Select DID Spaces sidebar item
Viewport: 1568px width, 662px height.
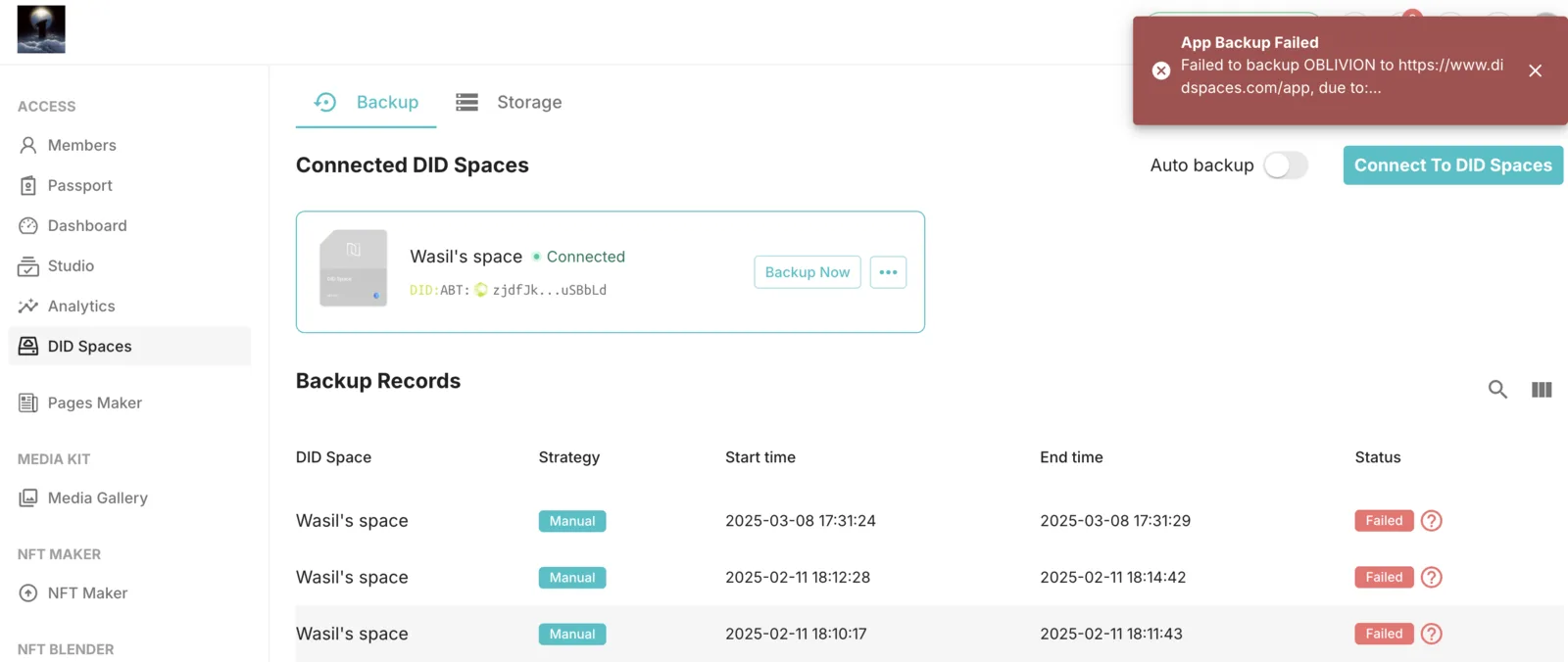(x=129, y=346)
